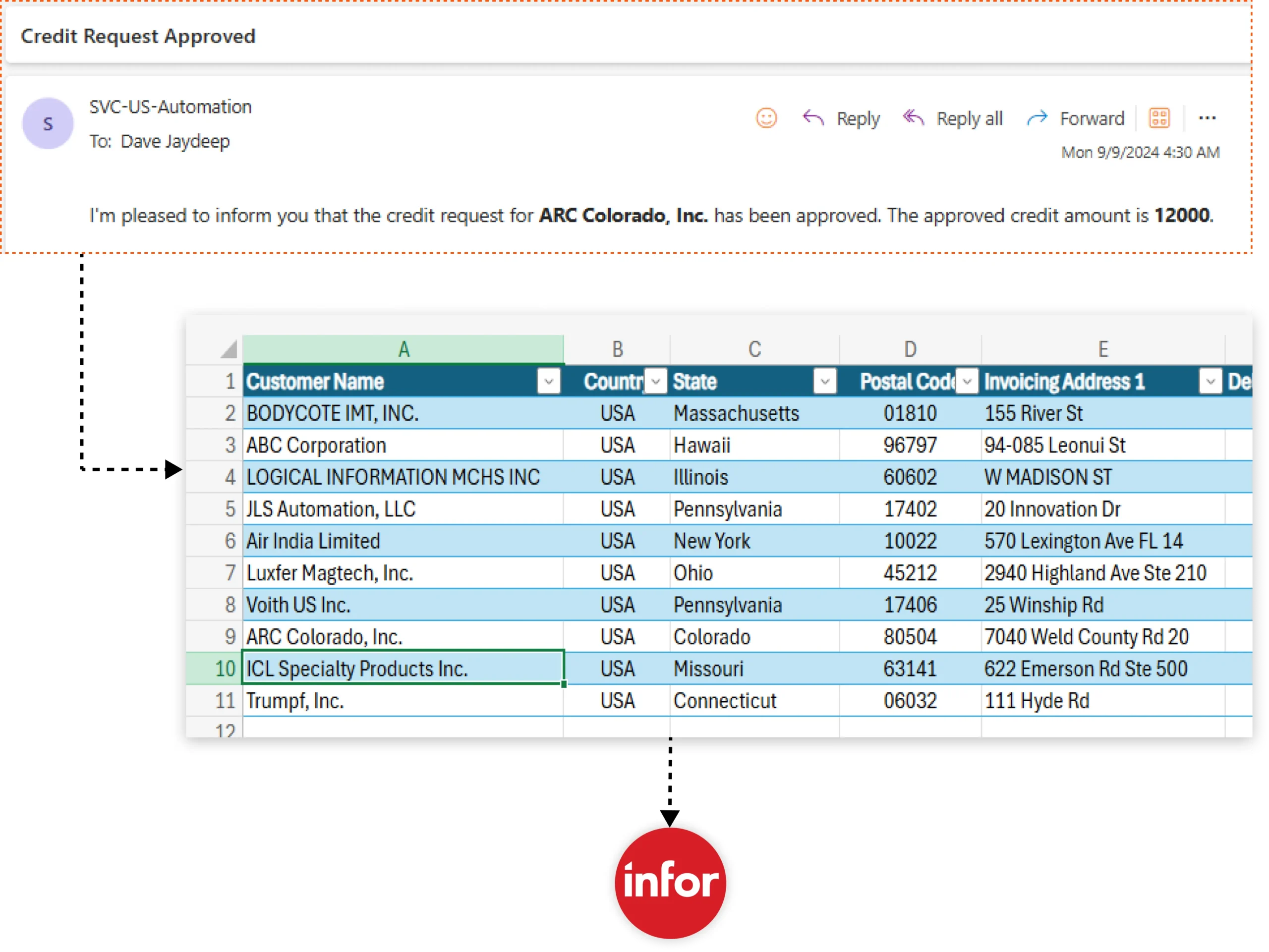Click cell Air India Limited
The image size is (1269, 952).
click(404, 541)
